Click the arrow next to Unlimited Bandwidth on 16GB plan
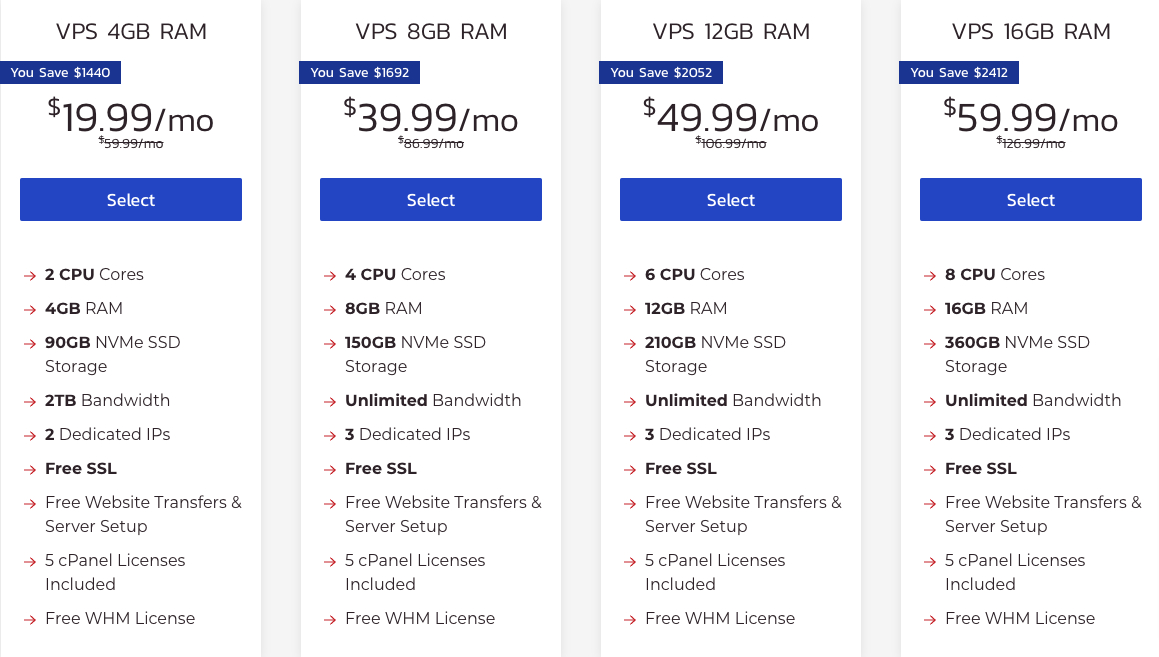Image resolution: width=1159 pixels, height=657 pixels. [929, 400]
